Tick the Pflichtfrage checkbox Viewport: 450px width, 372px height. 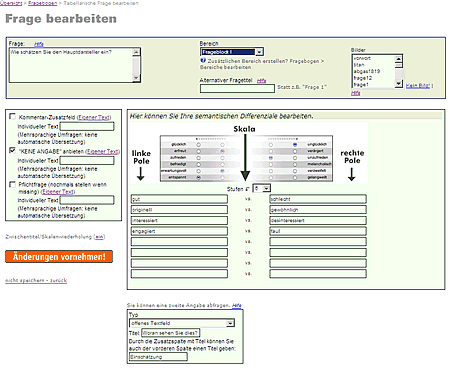tap(13, 184)
